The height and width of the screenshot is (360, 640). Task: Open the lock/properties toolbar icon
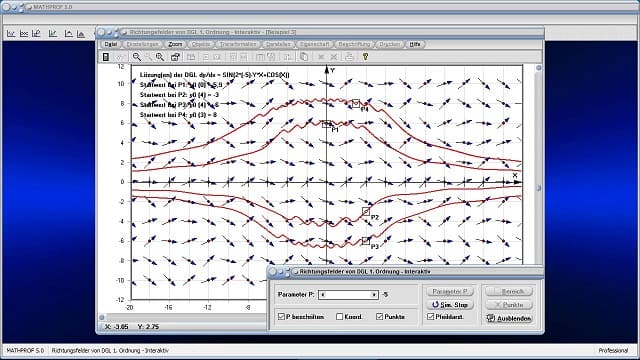[x=176, y=57]
